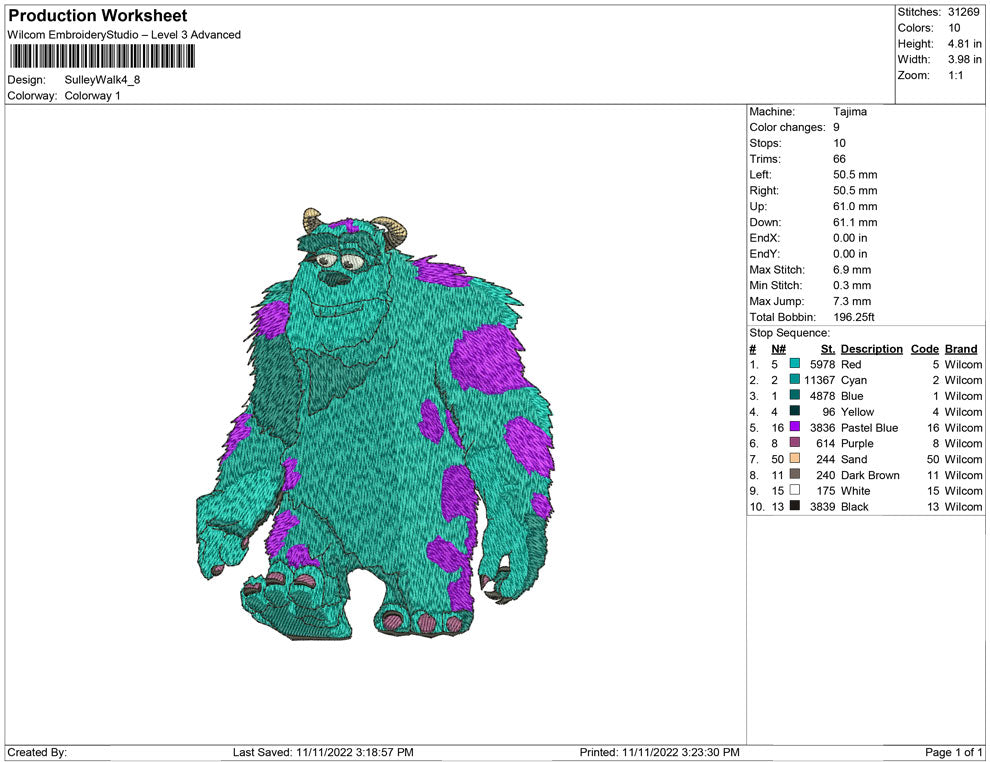Image resolution: width=990 pixels, height=762 pixels.
Task: Click the stitch count '5978' for Red
Action: [x=823, y=364]
